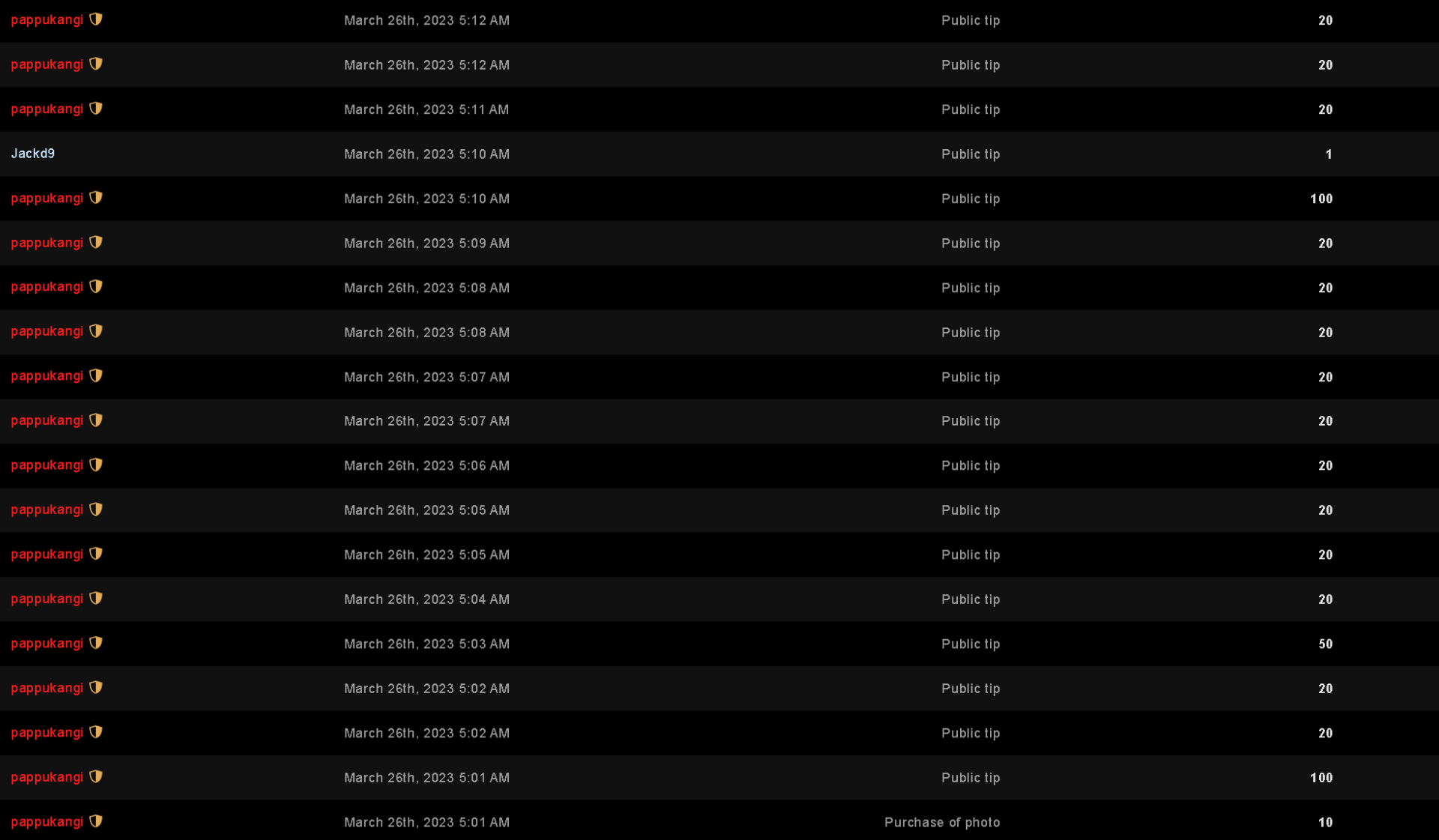Image resolution: width=1439 pixels, height=840 pixels.
Task: Visit pappukangi from the 5:04 AM tip row
Action: point(47,599)
